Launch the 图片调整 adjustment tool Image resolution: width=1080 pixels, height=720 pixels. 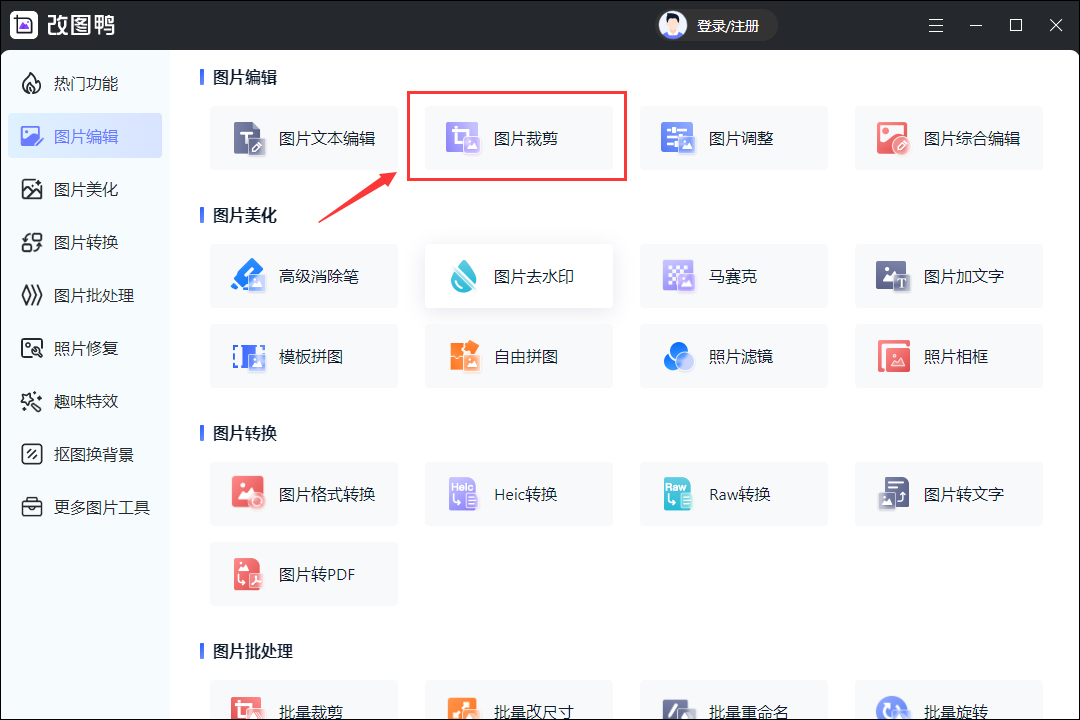(733, 138)
